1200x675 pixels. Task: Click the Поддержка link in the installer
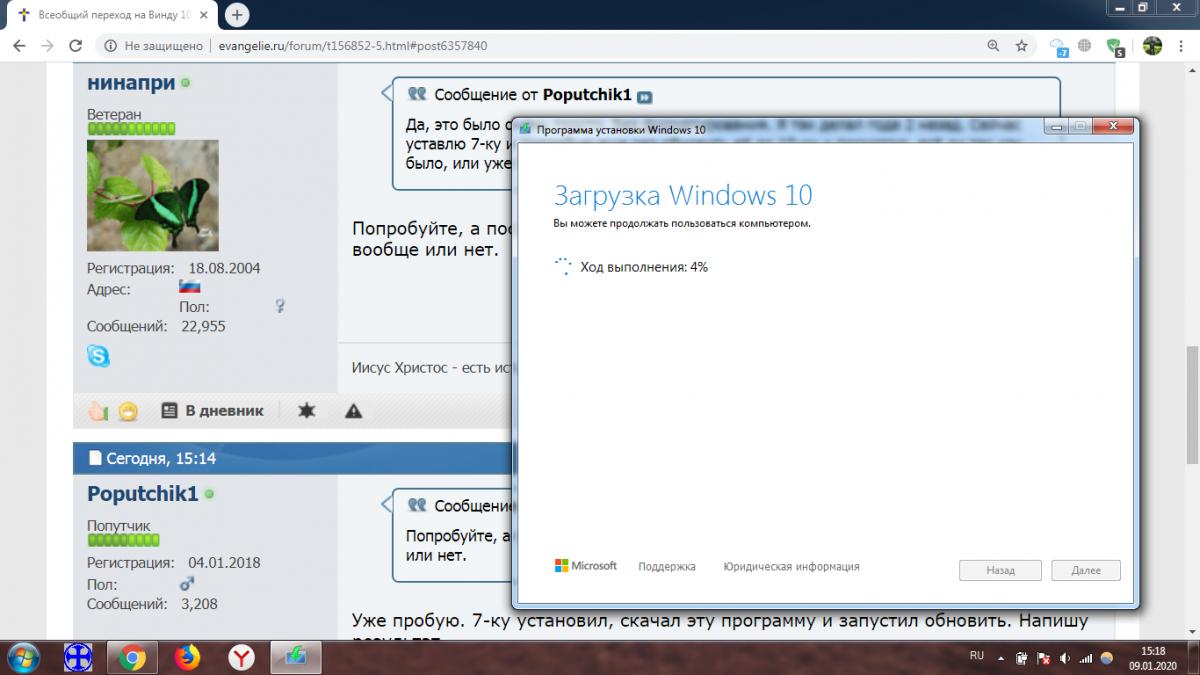coord(666,567)
